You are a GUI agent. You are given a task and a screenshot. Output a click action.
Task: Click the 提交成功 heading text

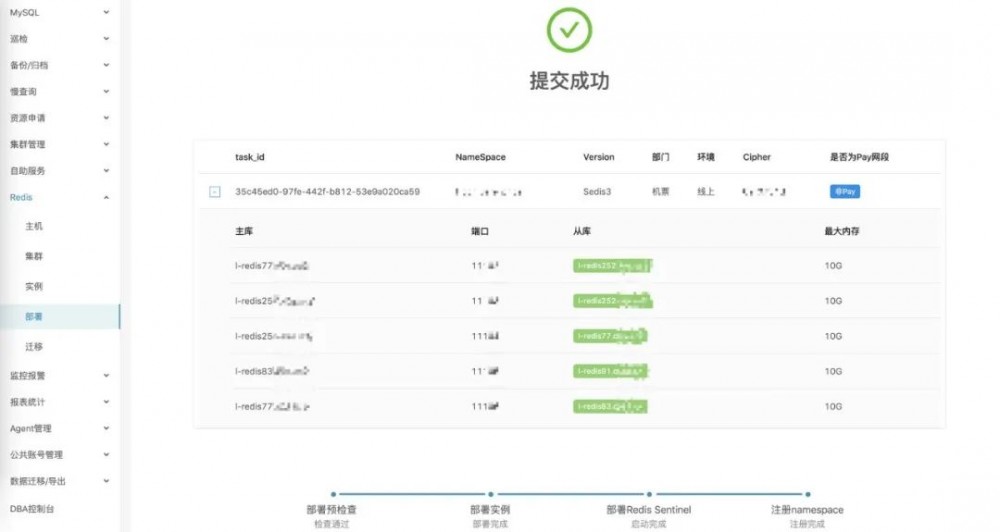point(569,81)
